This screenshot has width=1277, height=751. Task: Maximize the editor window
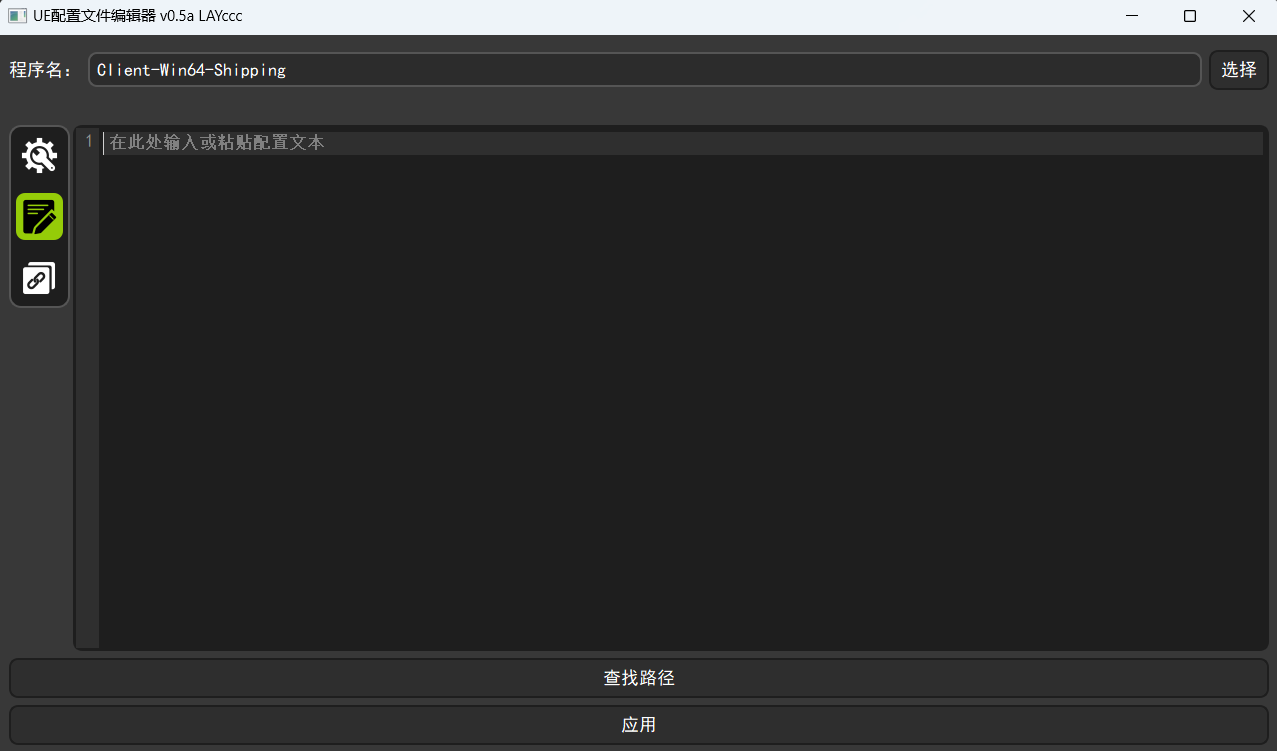click(x=1189, y=16)
